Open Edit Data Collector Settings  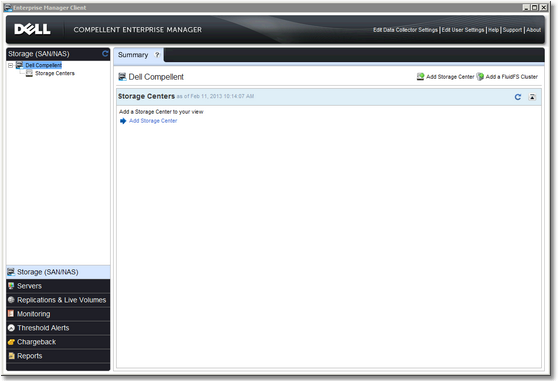pyautogui.click(x=405, y=30)
